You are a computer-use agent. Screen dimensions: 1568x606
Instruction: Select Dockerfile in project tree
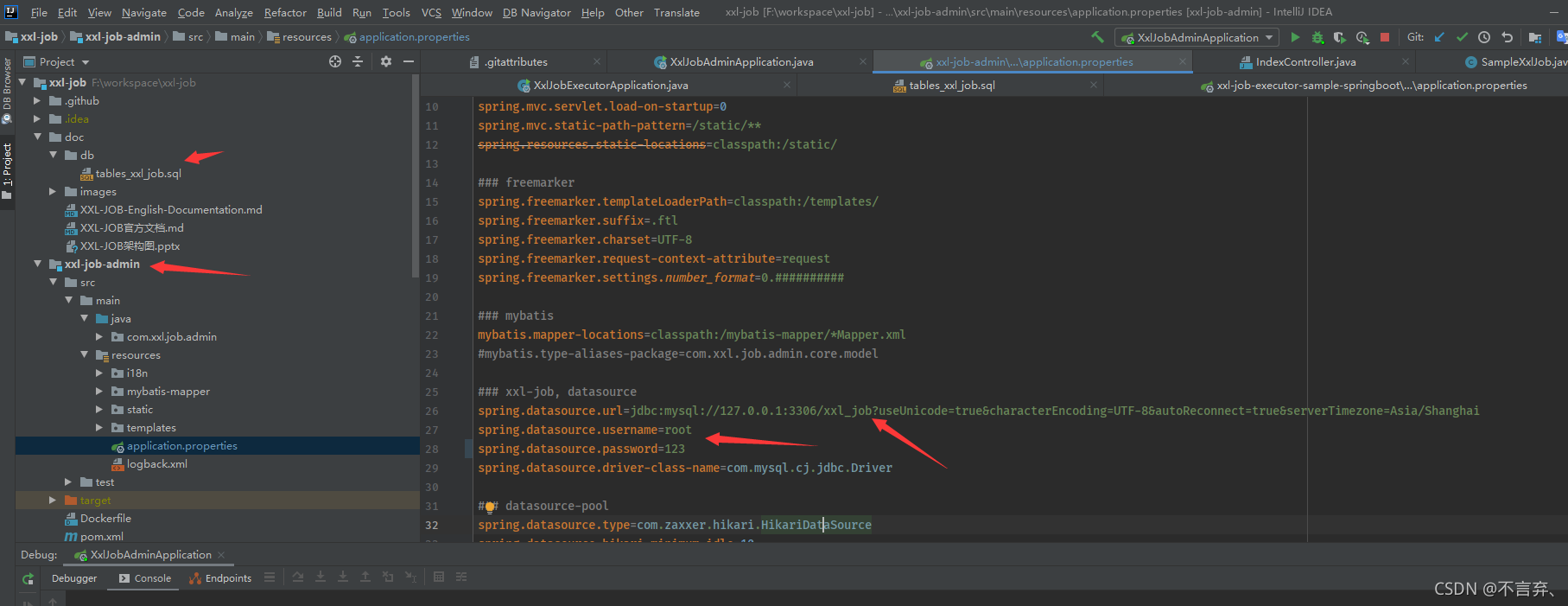[x=98, y=518]
